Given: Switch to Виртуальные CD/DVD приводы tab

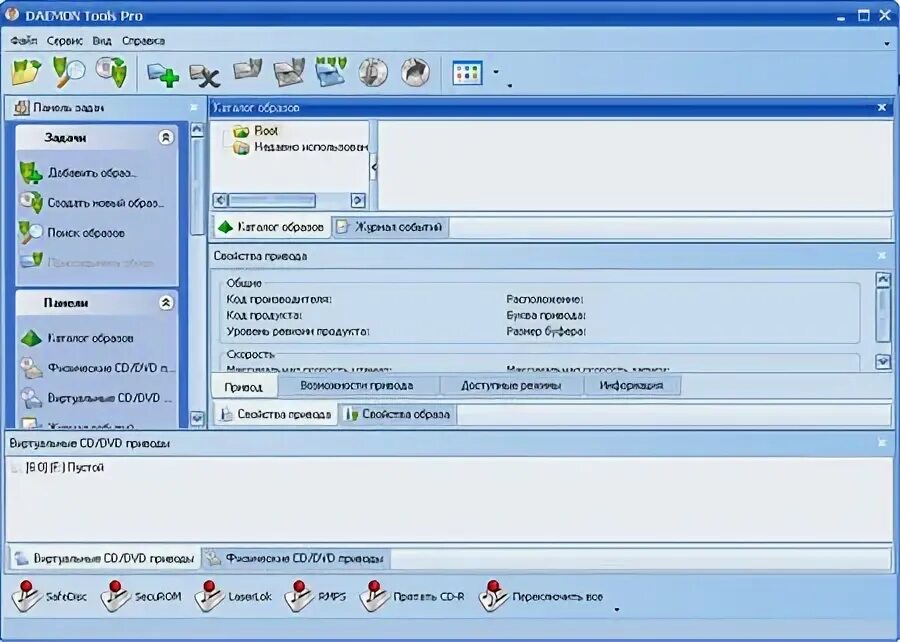Looking at the screenshot, I should pyautogui.click(x=104, y=558).
